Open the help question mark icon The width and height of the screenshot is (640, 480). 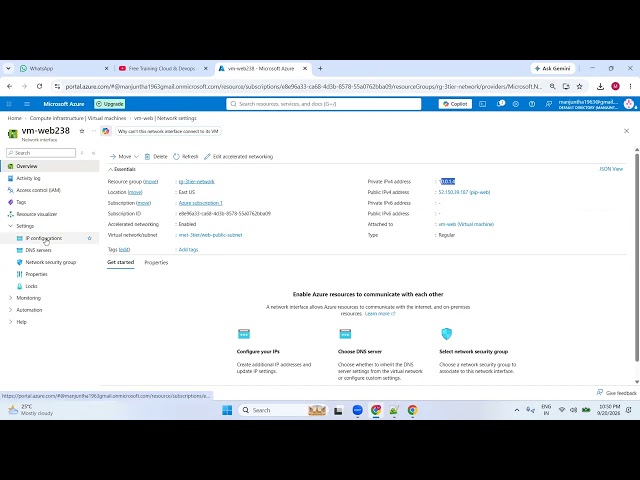click(532, 104)
